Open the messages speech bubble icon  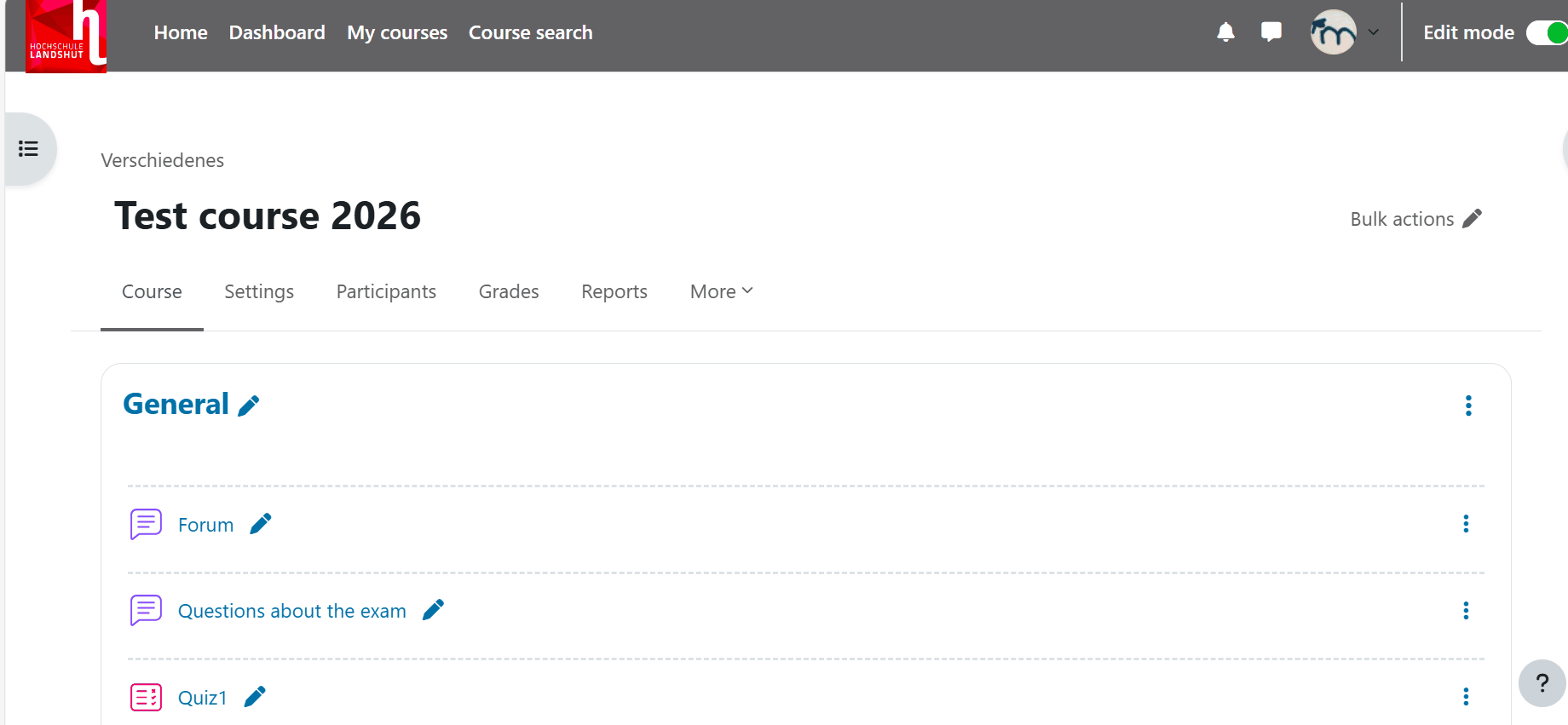point(1271,32)
